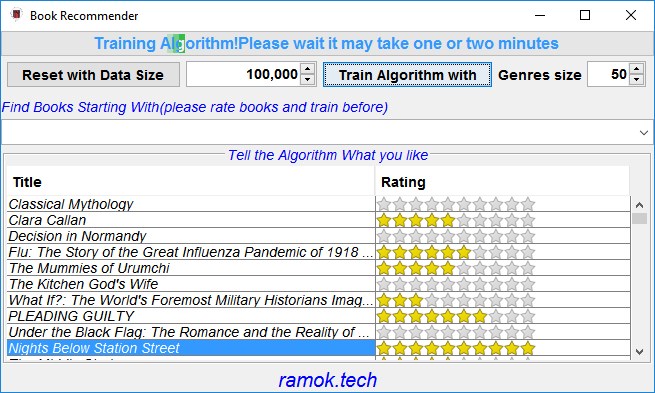
Task: Click into the Genres size number field
Action: click(x=608, y=75)
